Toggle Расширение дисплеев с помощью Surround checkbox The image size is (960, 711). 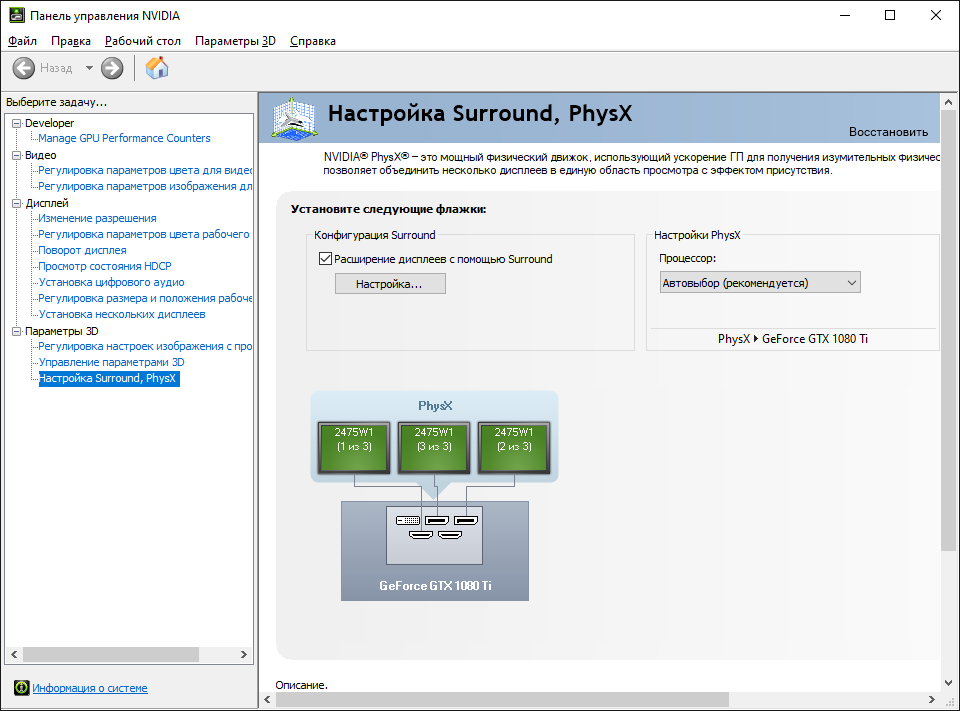pyautogui.click(x=325, y=258)
